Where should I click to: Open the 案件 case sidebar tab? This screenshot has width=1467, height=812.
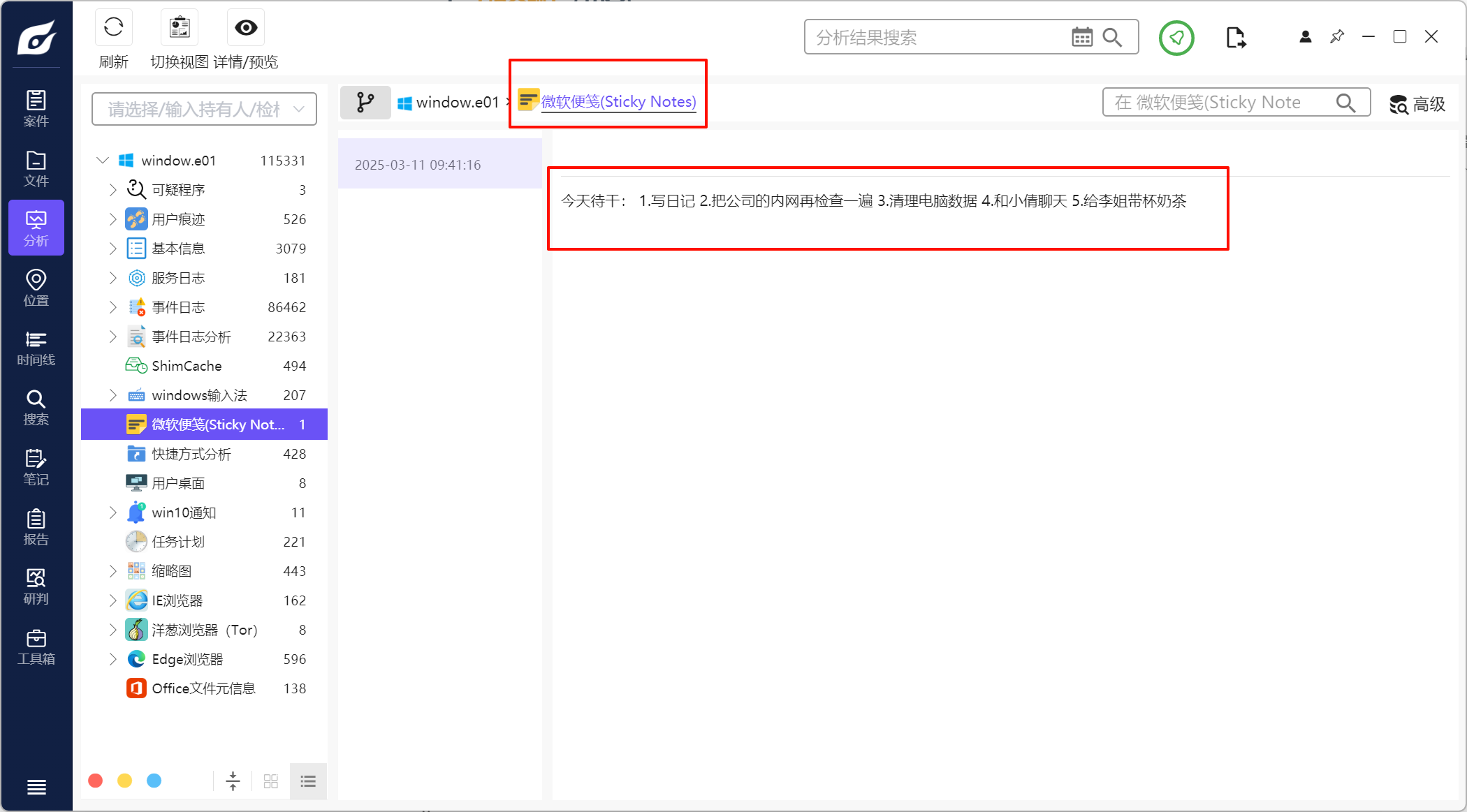point(36,109)
